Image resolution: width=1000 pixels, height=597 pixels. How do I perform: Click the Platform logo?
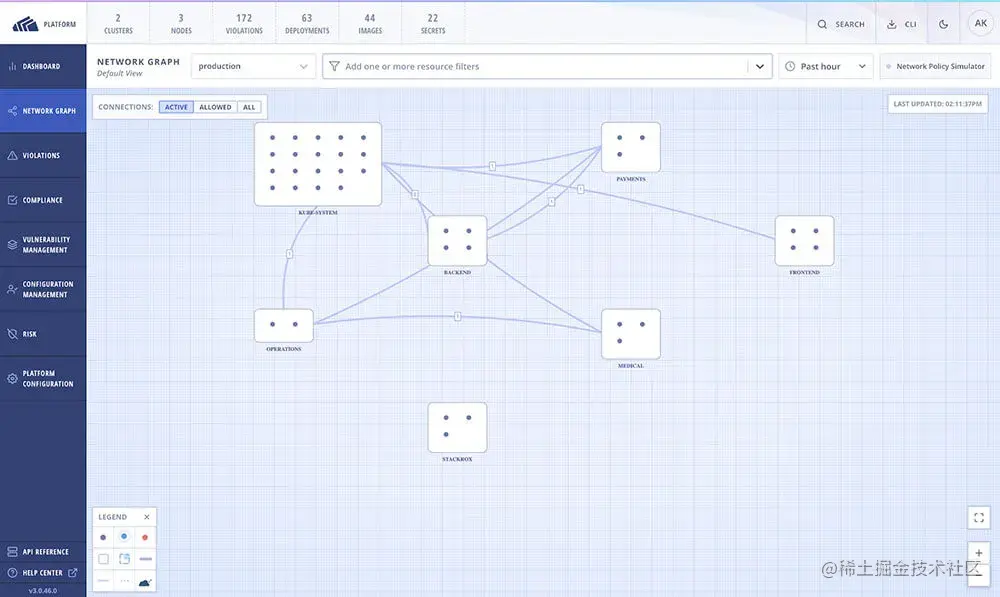43,24
